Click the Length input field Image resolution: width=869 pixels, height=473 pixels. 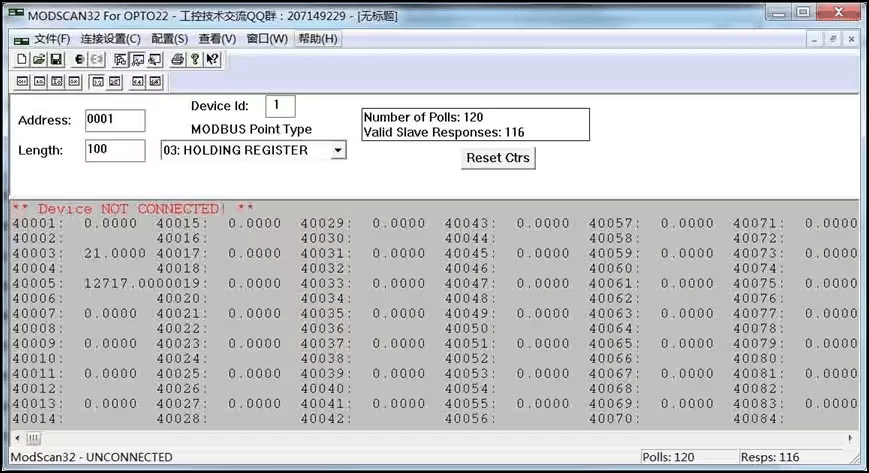click(115, 151)
